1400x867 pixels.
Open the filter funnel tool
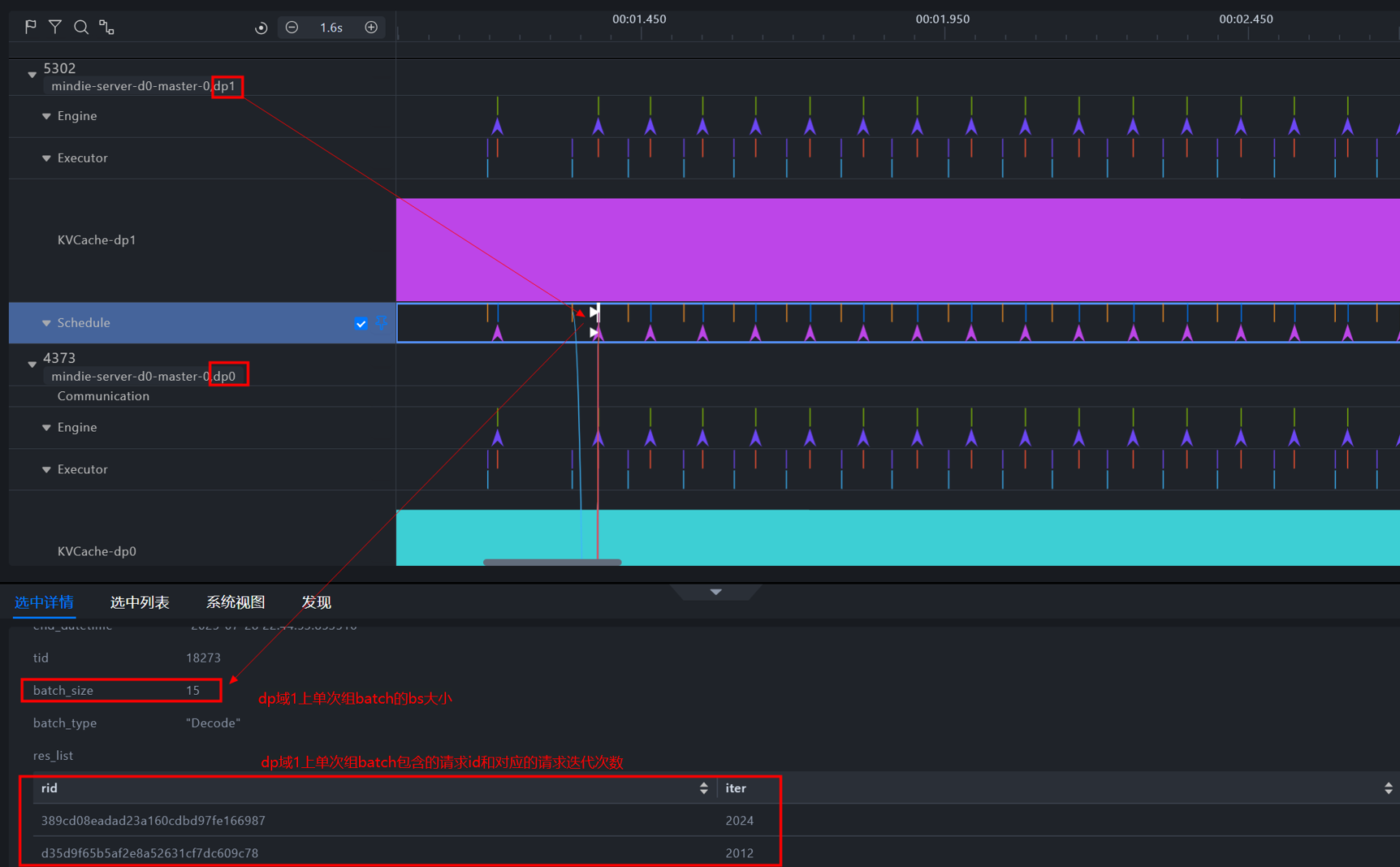55,27
